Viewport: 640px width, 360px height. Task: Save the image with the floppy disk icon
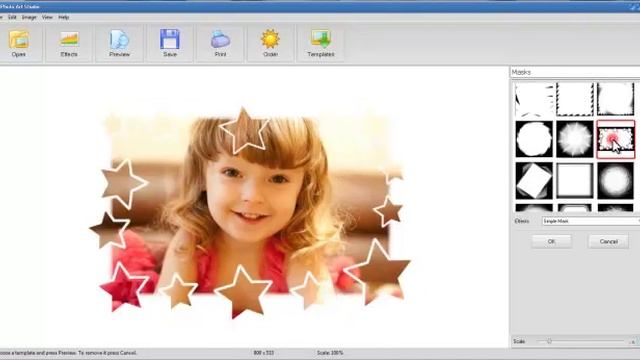170,43
